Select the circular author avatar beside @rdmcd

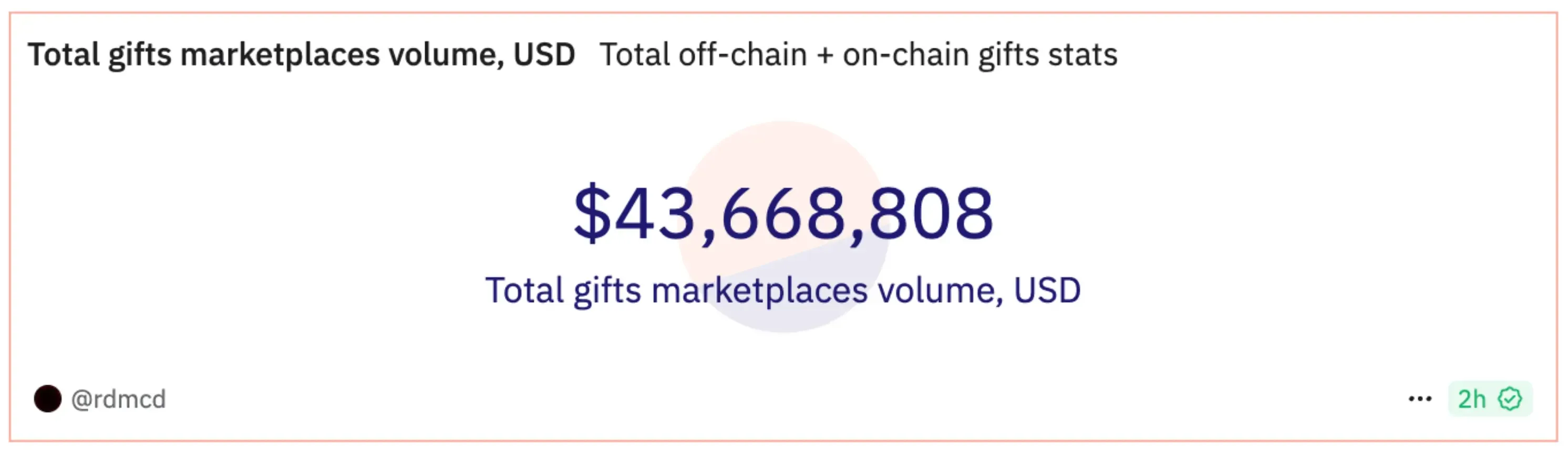(x=48, y=399)
